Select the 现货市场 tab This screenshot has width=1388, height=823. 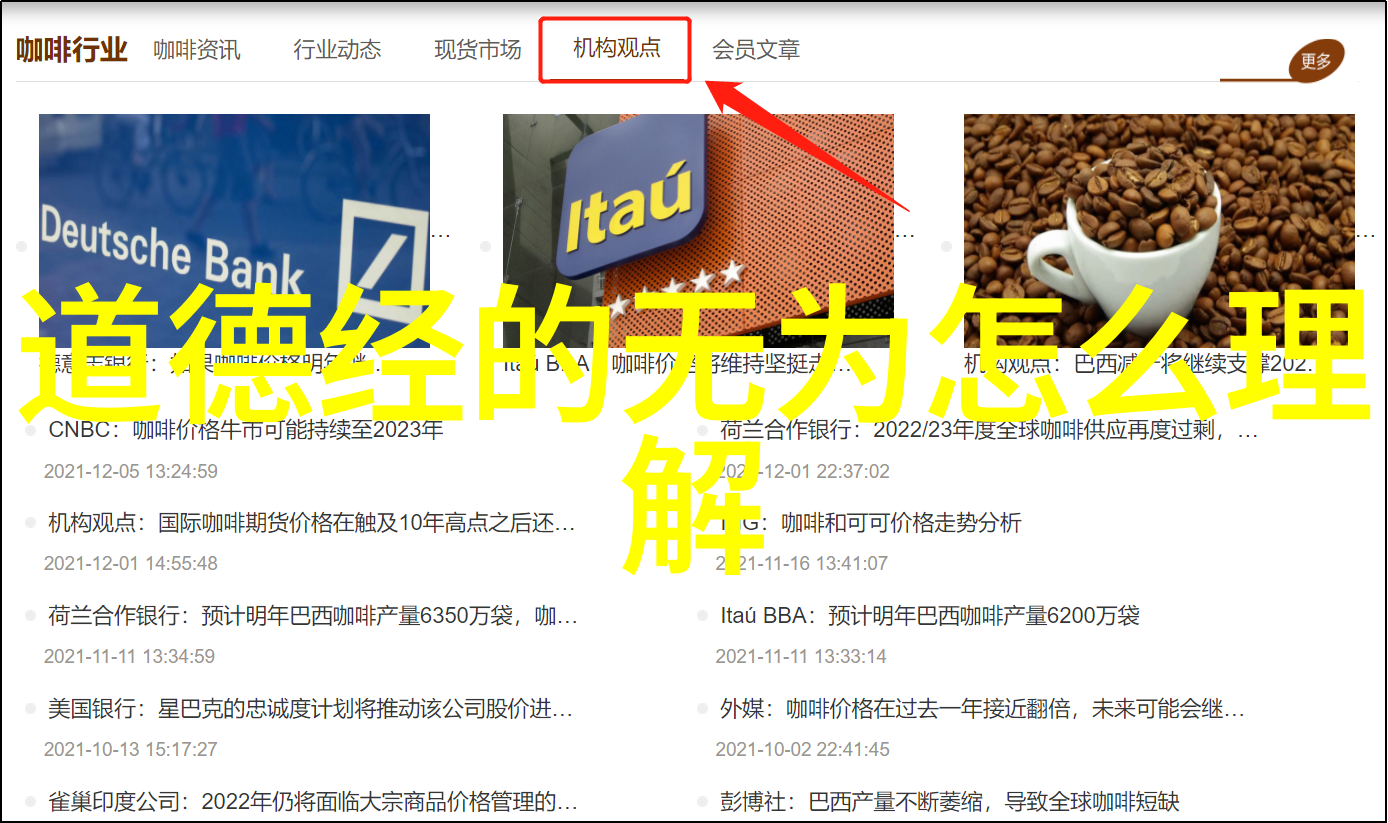click(478, 50)
